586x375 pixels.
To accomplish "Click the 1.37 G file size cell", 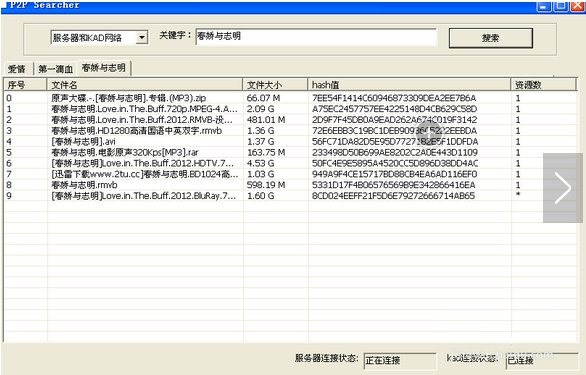I will tap(260, 141).
